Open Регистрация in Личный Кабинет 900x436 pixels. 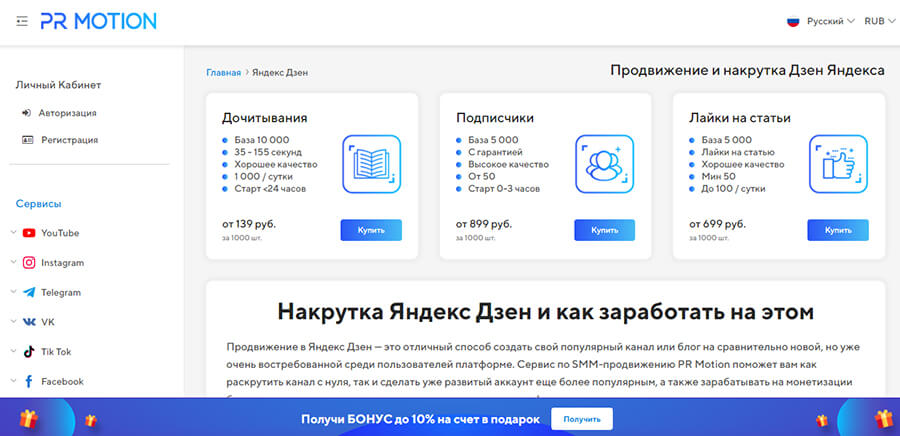point(69,140)
